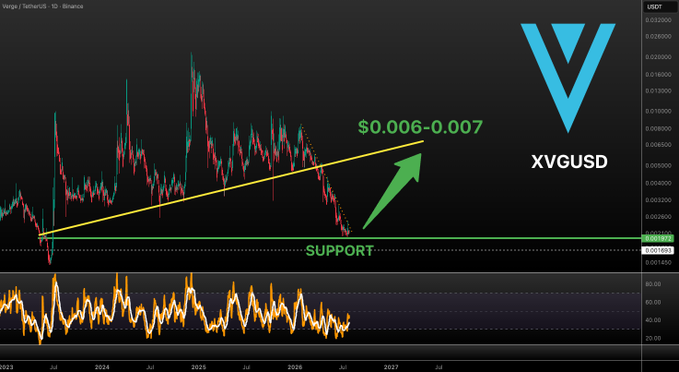The image size is (679, 372).
Task: Click the Jul label after 2027
Action: 438,367
